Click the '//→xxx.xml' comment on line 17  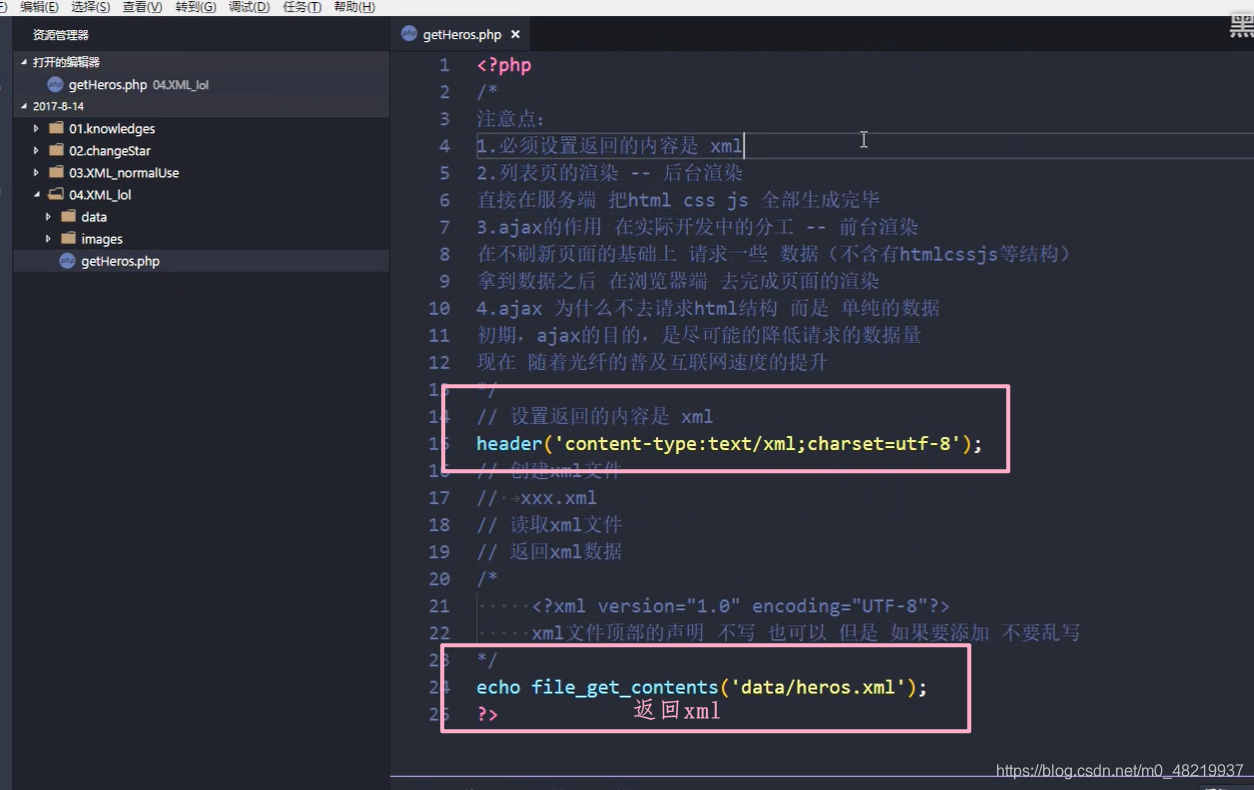click(x=537, y=497)
